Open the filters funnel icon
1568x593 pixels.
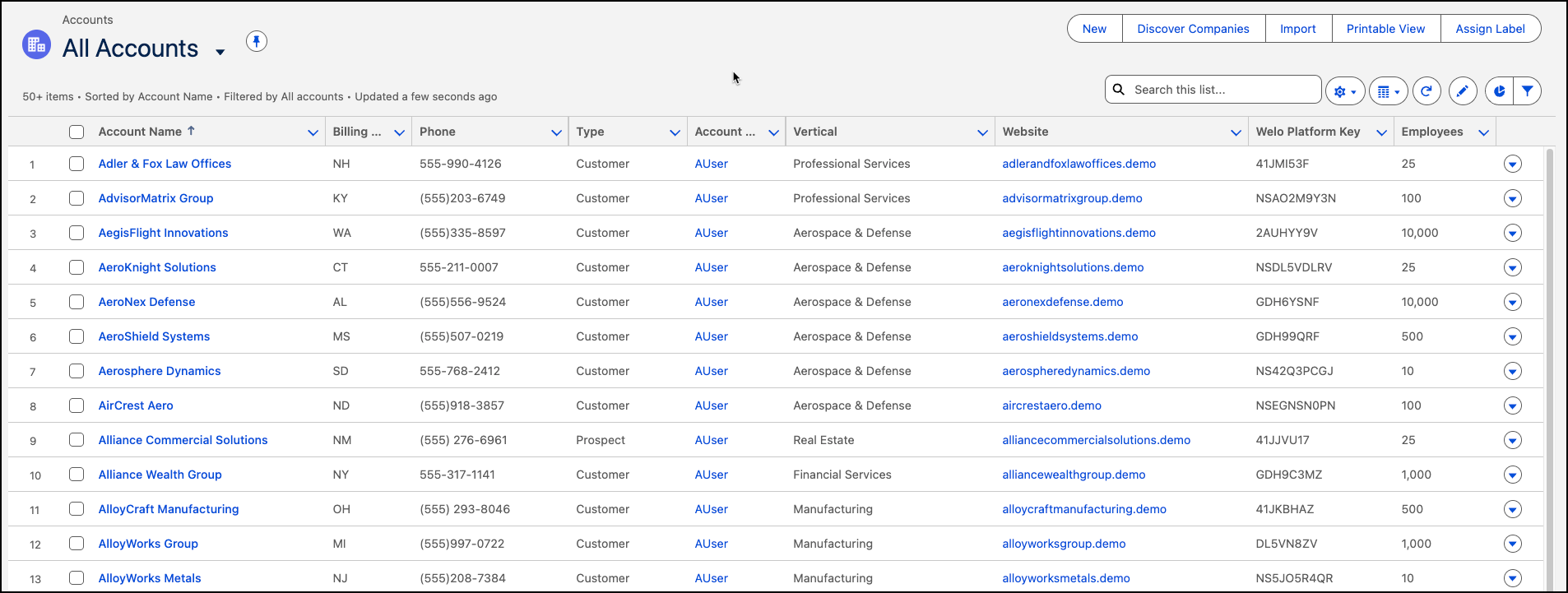coord(1527,91)
